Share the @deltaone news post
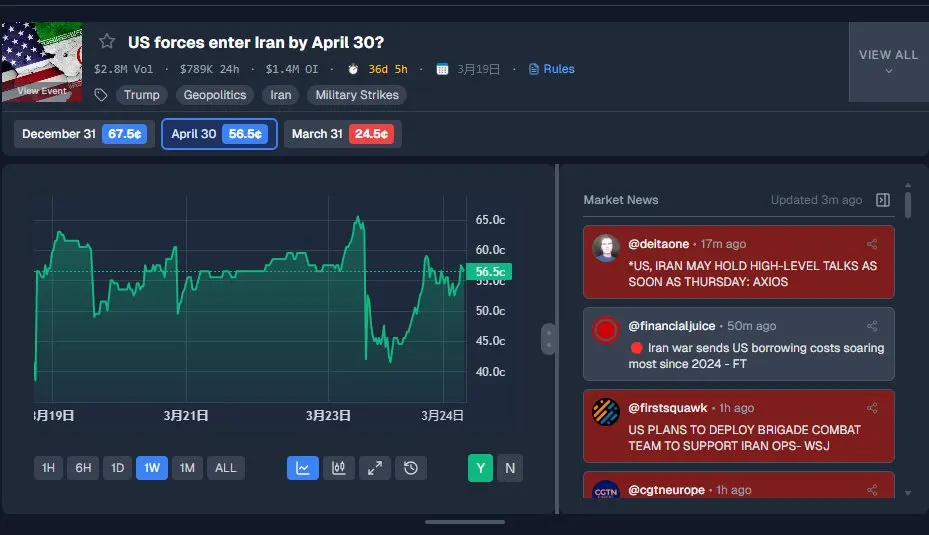929x535 pixels. click(x=872, y=244)
